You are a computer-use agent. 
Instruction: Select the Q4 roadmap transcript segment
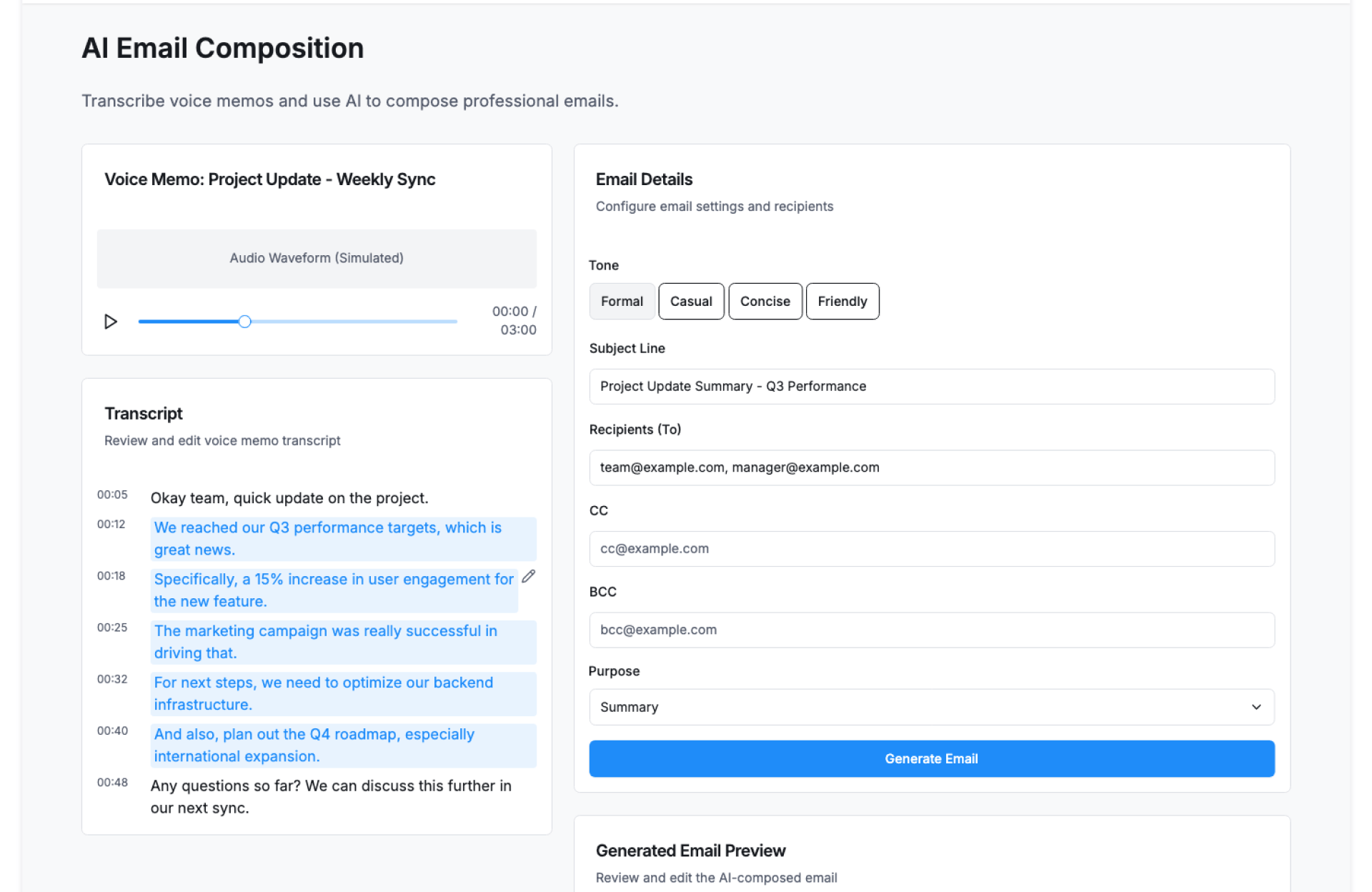pyautogui.click(x=343, y=745)
